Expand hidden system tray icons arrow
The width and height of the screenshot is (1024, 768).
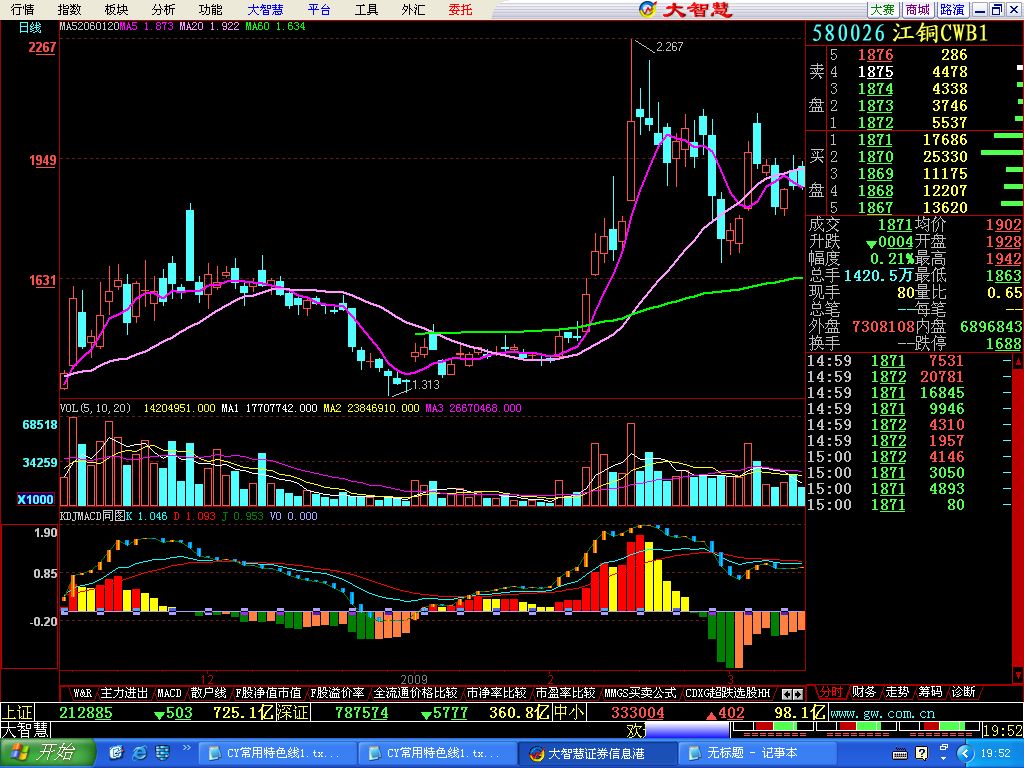tap(965, 754)
